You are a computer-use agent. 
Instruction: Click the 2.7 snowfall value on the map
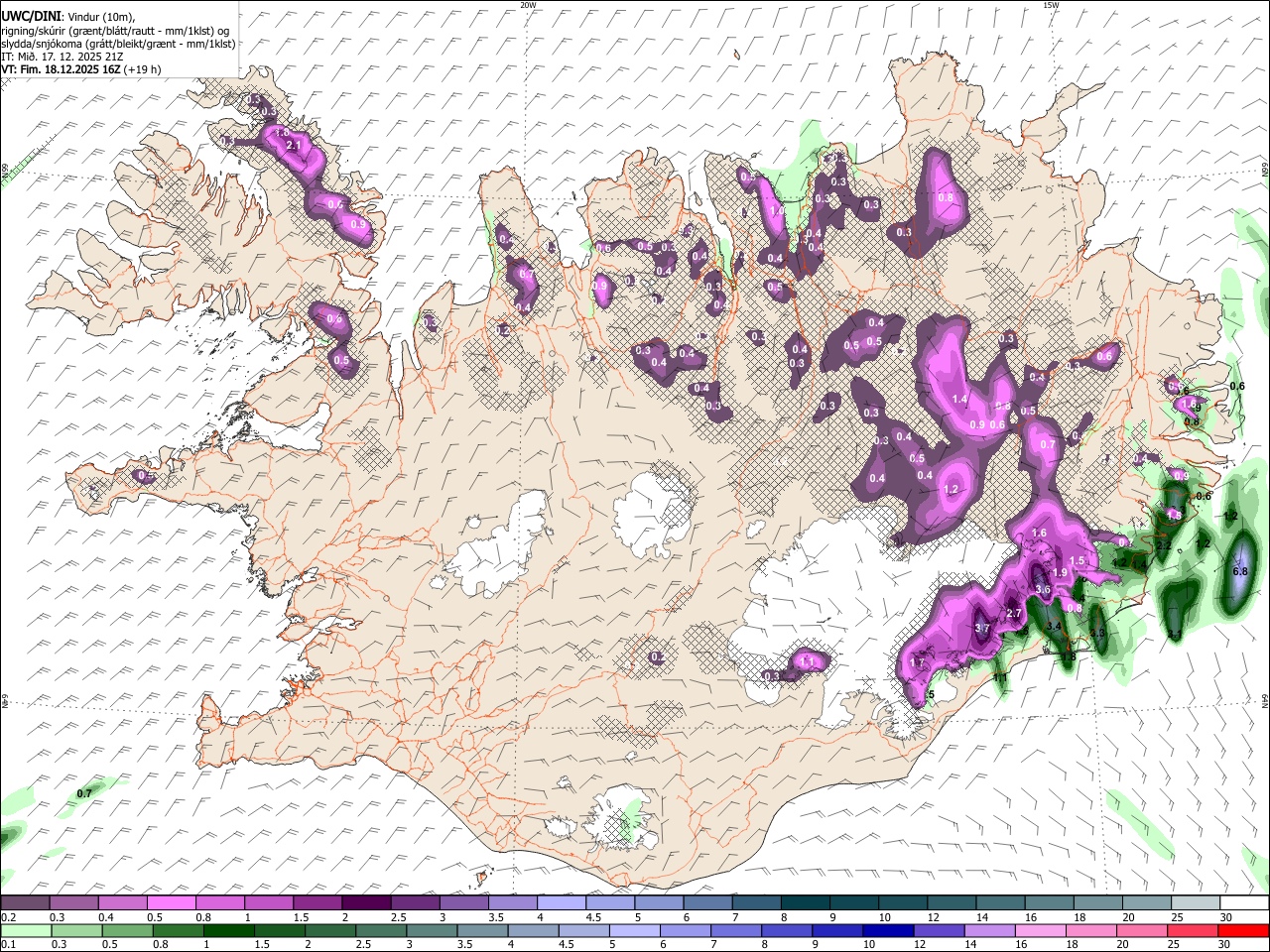coord(1014,614)
